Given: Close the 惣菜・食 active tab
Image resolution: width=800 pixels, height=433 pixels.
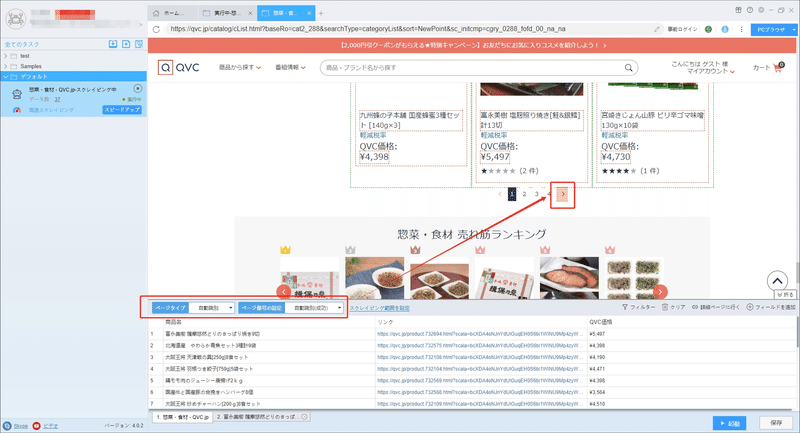Looking at the screenshot, I should click(x=309, y=13).
